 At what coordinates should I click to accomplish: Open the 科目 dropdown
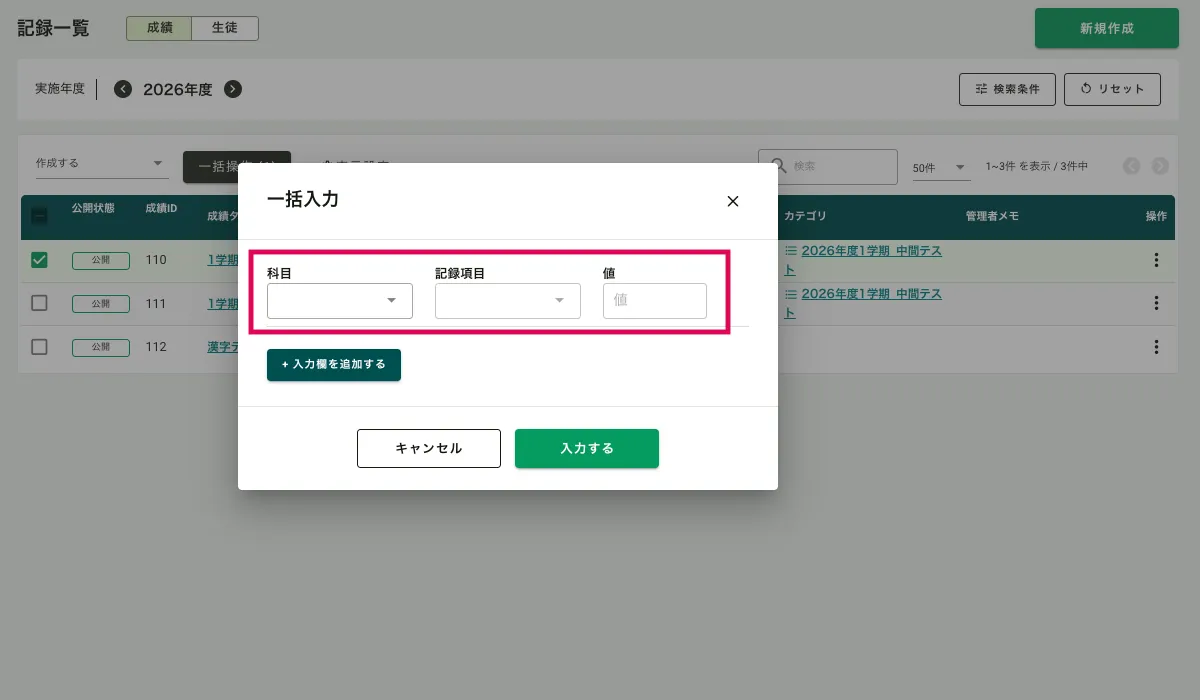(340, 301)
